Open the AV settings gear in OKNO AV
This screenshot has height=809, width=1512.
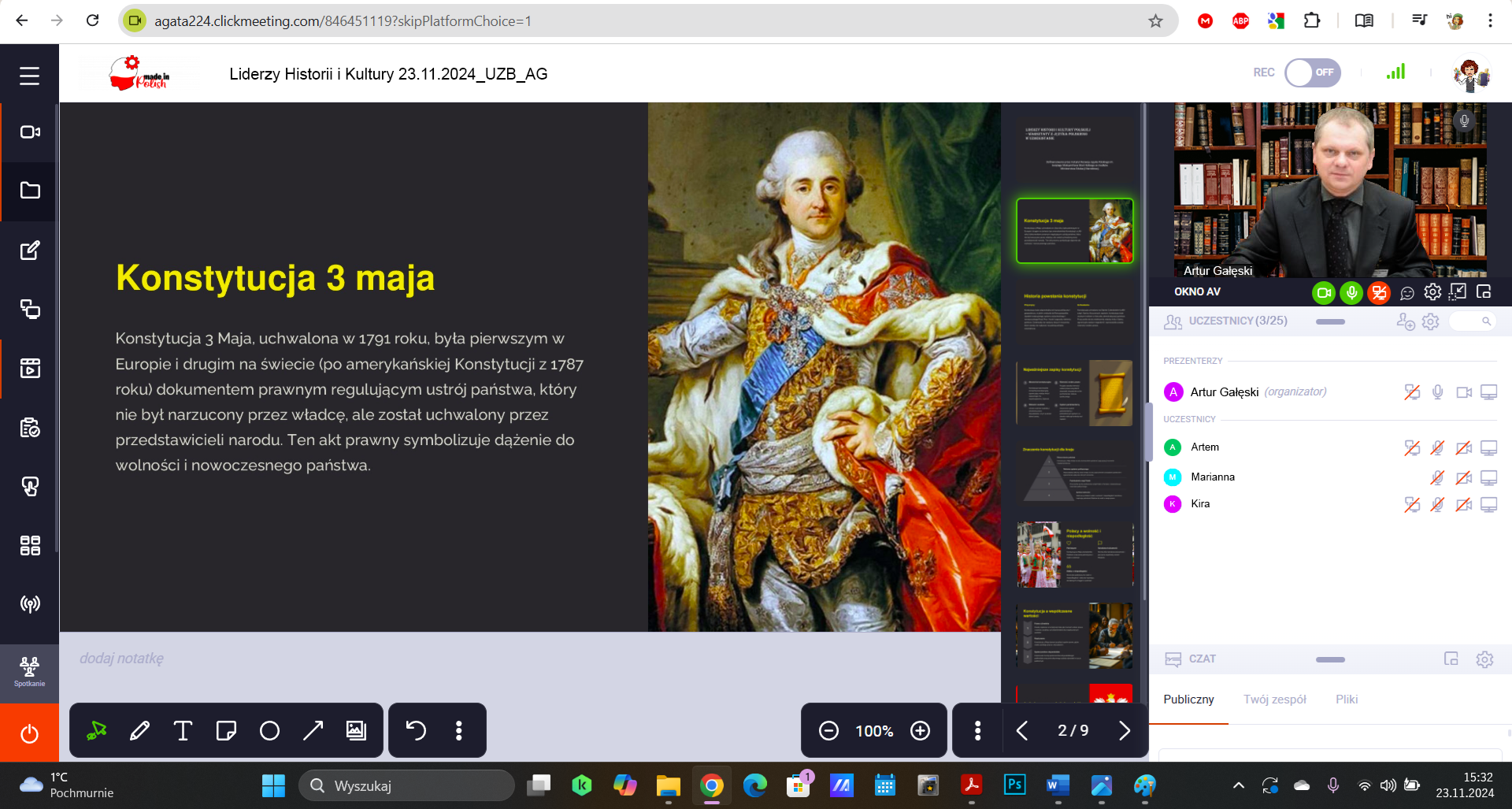click(1432, 292)
